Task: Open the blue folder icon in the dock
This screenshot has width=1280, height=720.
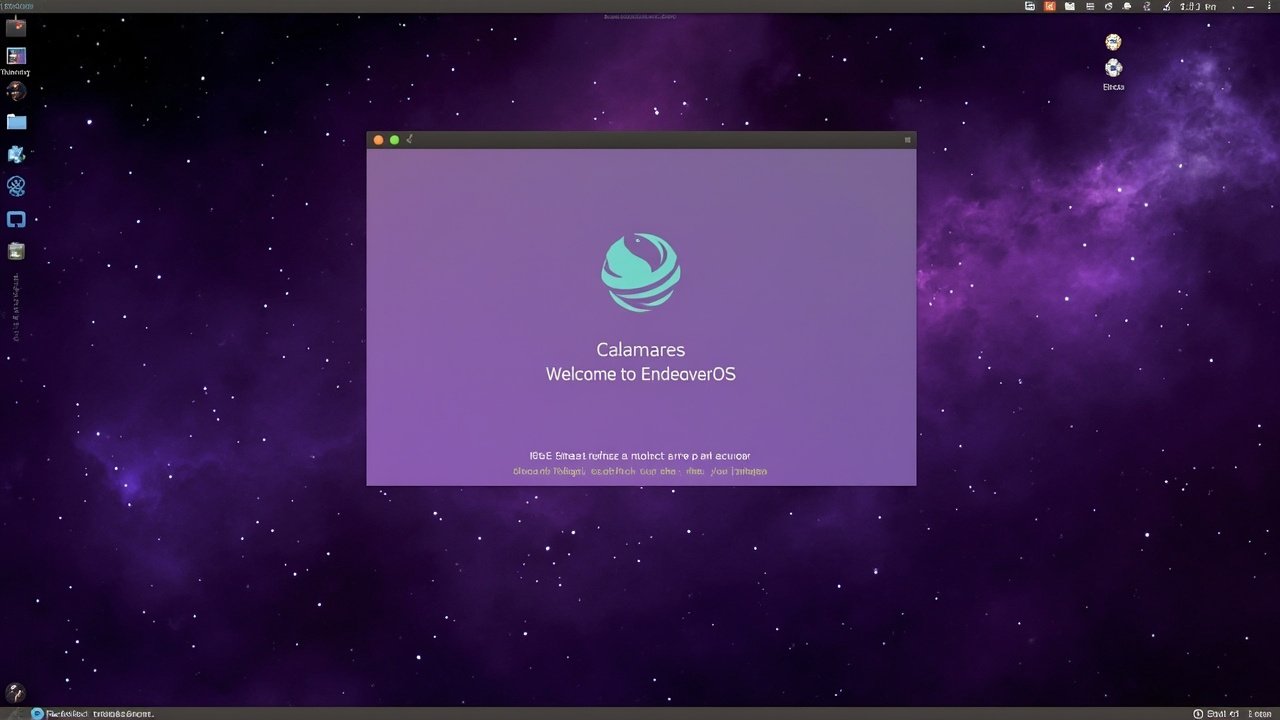Action: pos(16,122)
